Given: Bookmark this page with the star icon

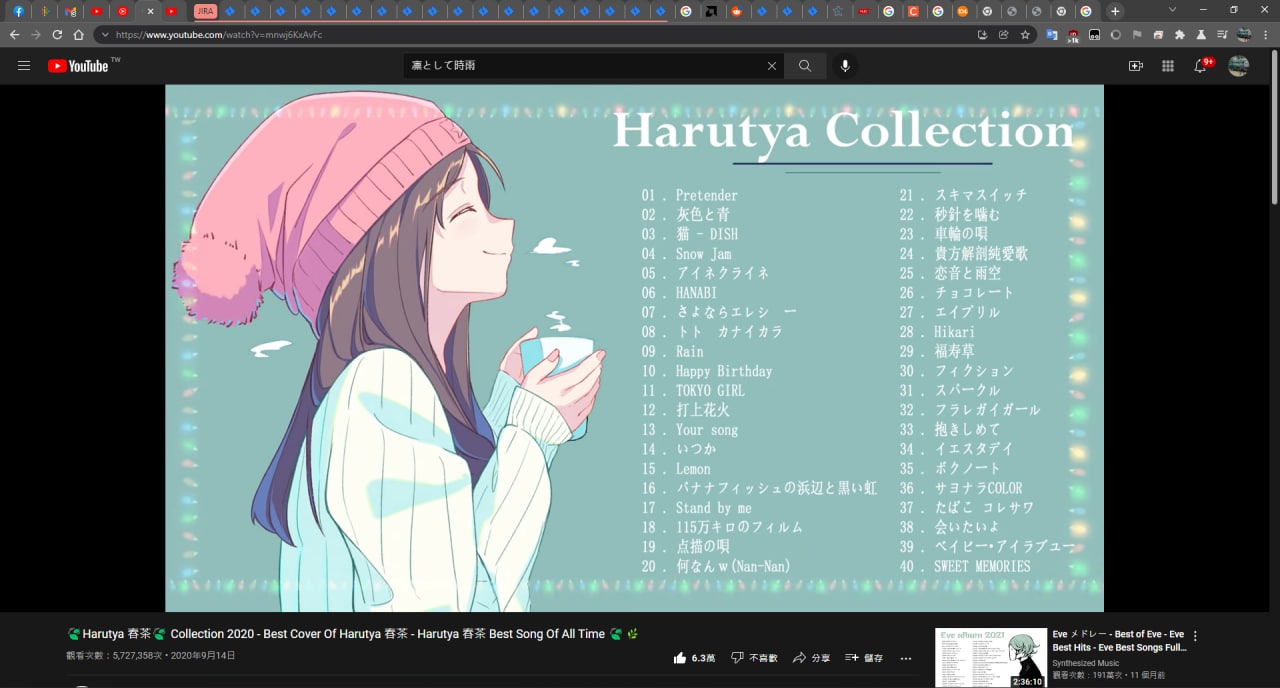Looking at the screenshot, I should pos(1025,34).
